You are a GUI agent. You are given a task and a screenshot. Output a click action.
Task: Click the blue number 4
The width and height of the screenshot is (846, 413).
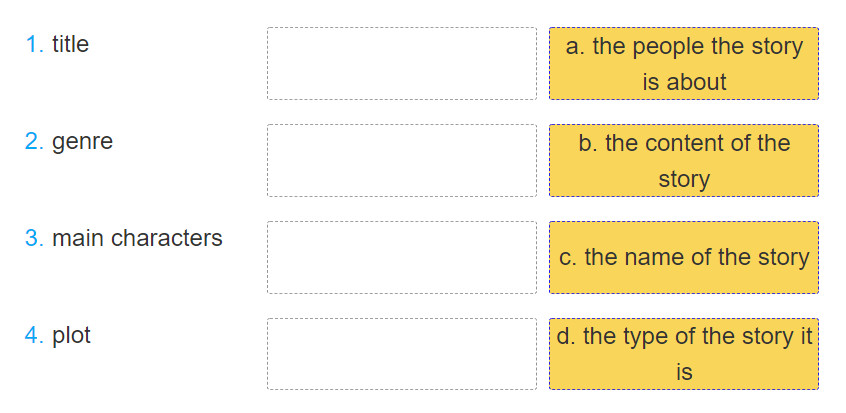(x=35, y=335)
